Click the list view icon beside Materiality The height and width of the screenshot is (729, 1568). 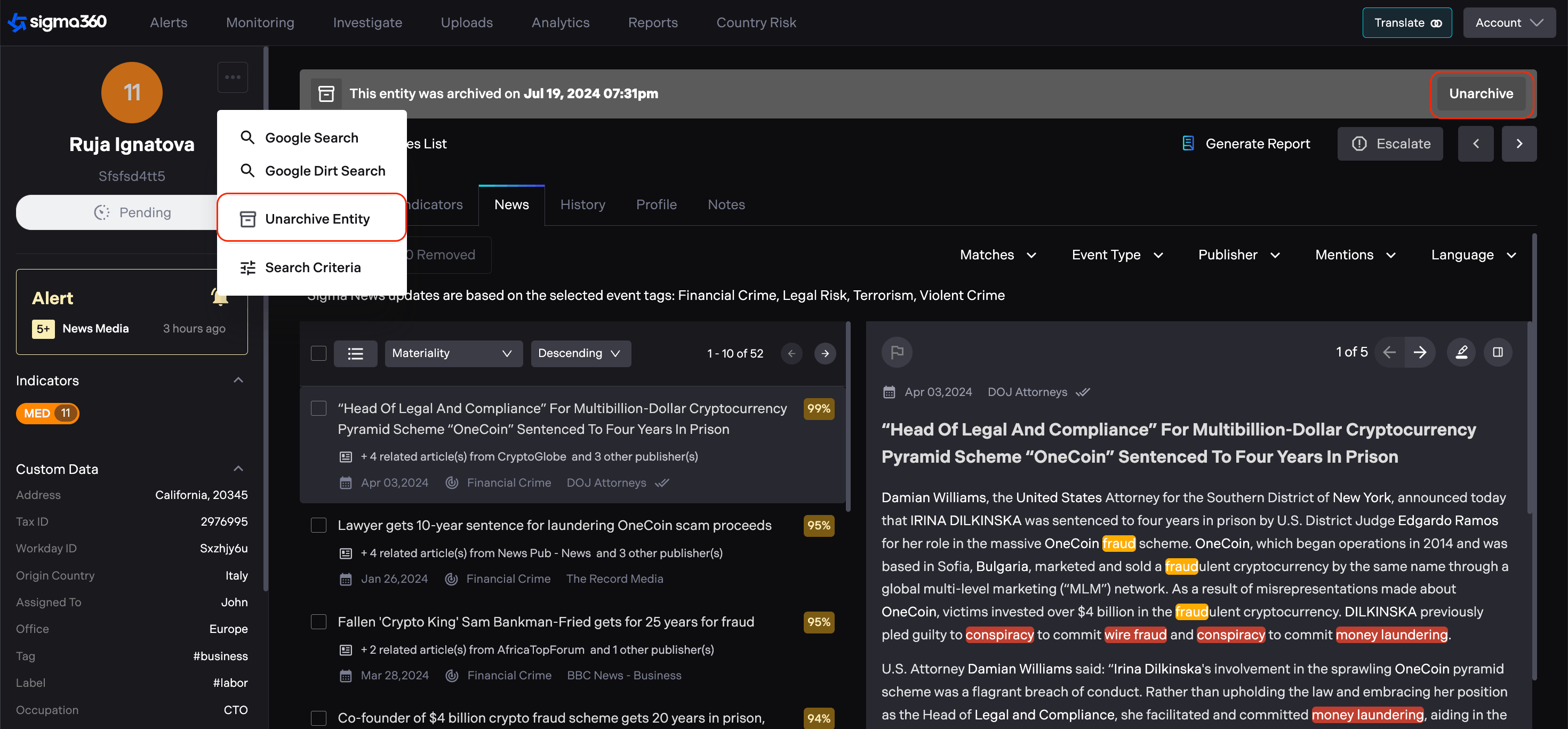click(x=356, y=353)
